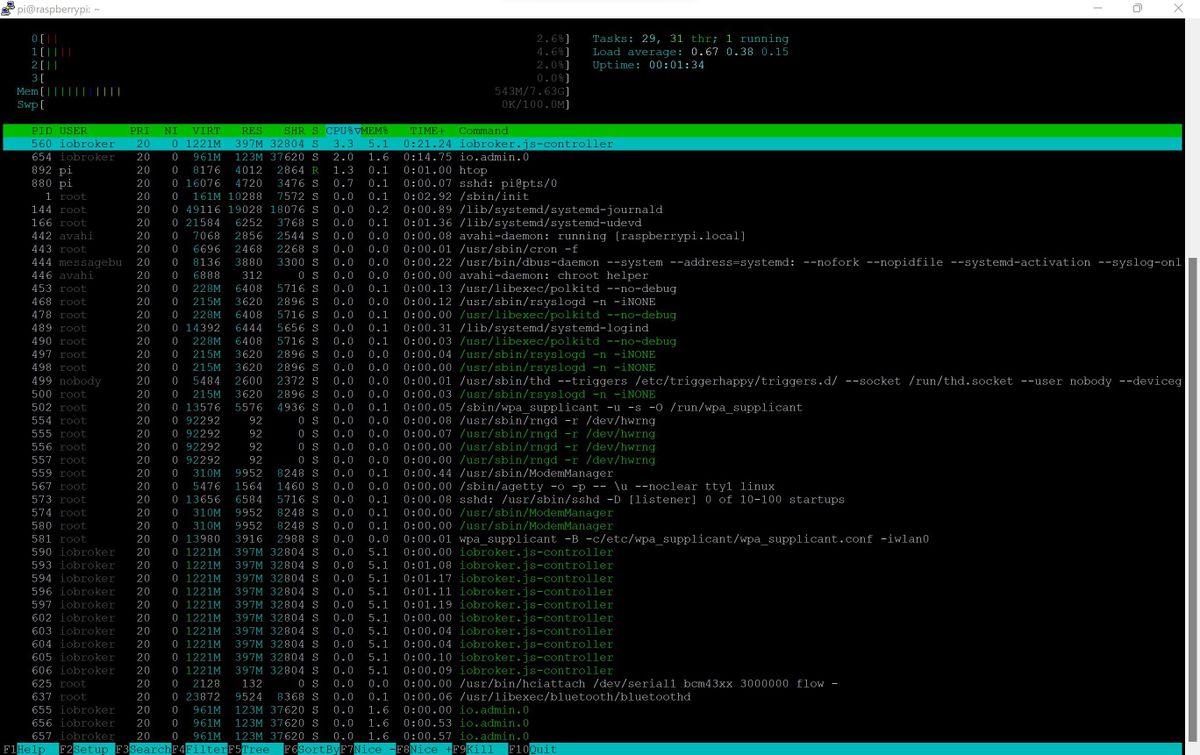Click the Tasks summary line
1200x755 pixels.
click(690, 39)
